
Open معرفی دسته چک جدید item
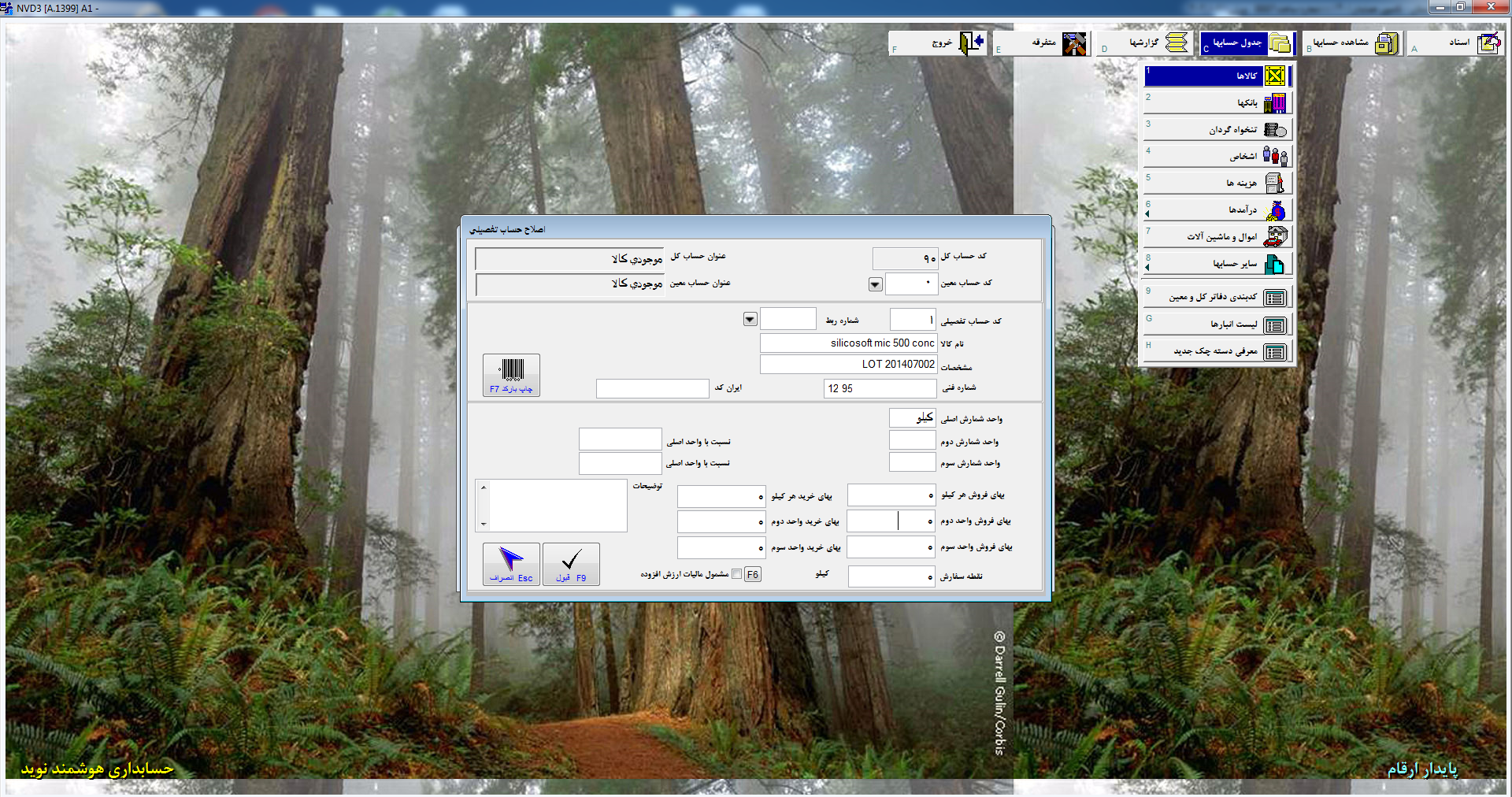coord(1217,350)
